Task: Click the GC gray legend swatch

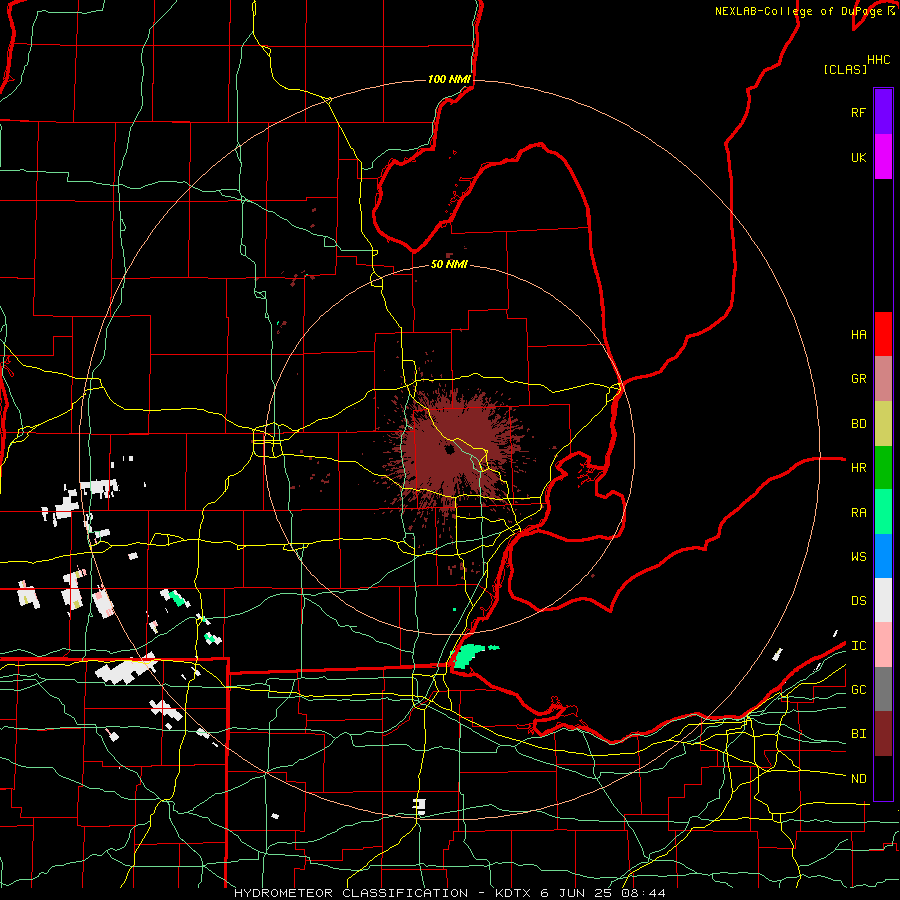Action: point(883,689)
